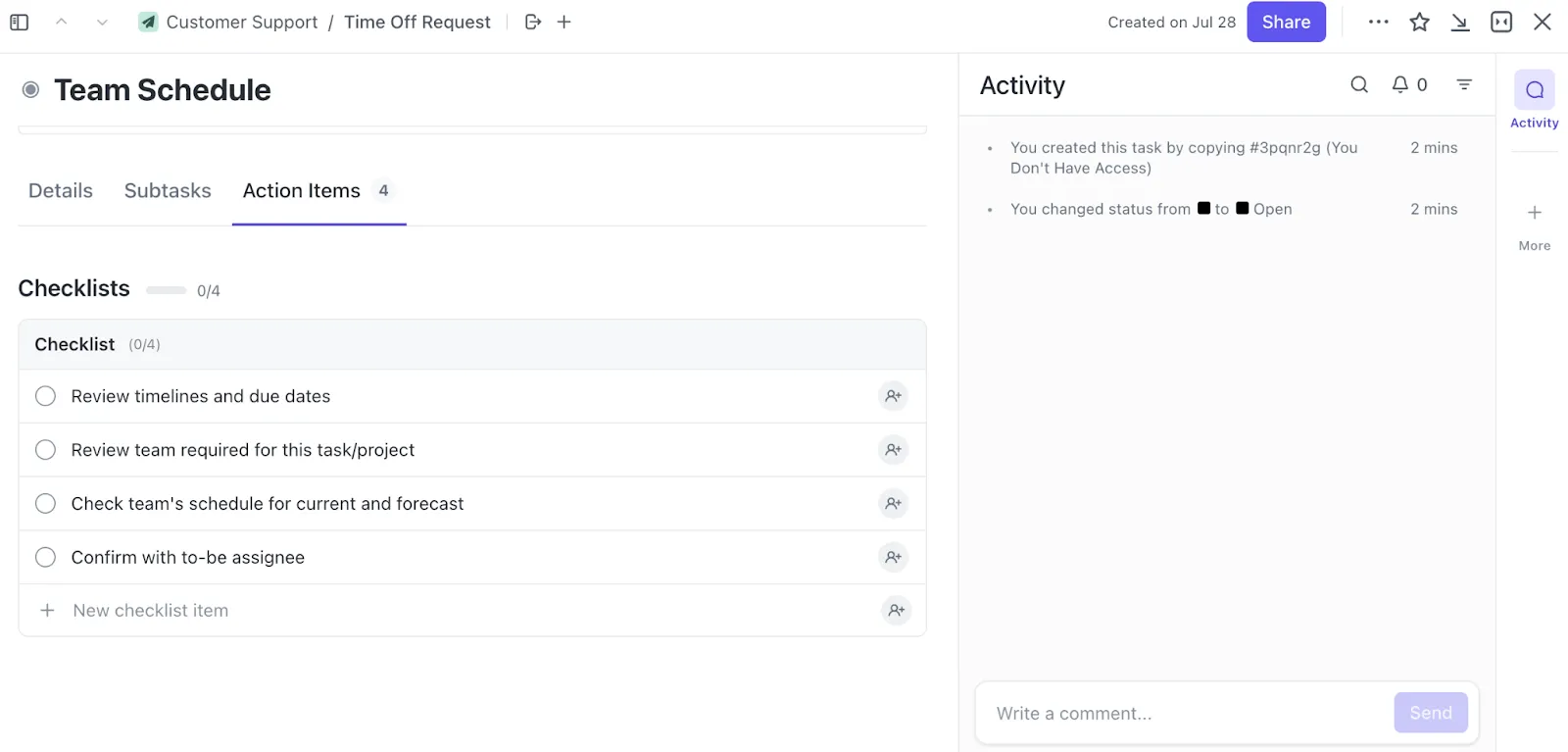Click the Customer Support space icon
Viewport: 1568px width, 752px height.
pos(148,22)
